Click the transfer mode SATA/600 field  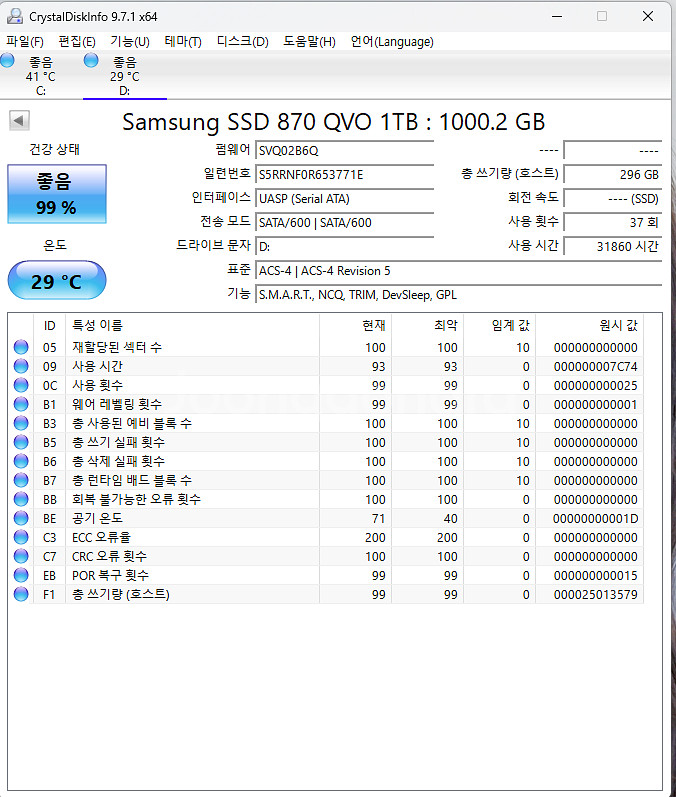(344, 223)
